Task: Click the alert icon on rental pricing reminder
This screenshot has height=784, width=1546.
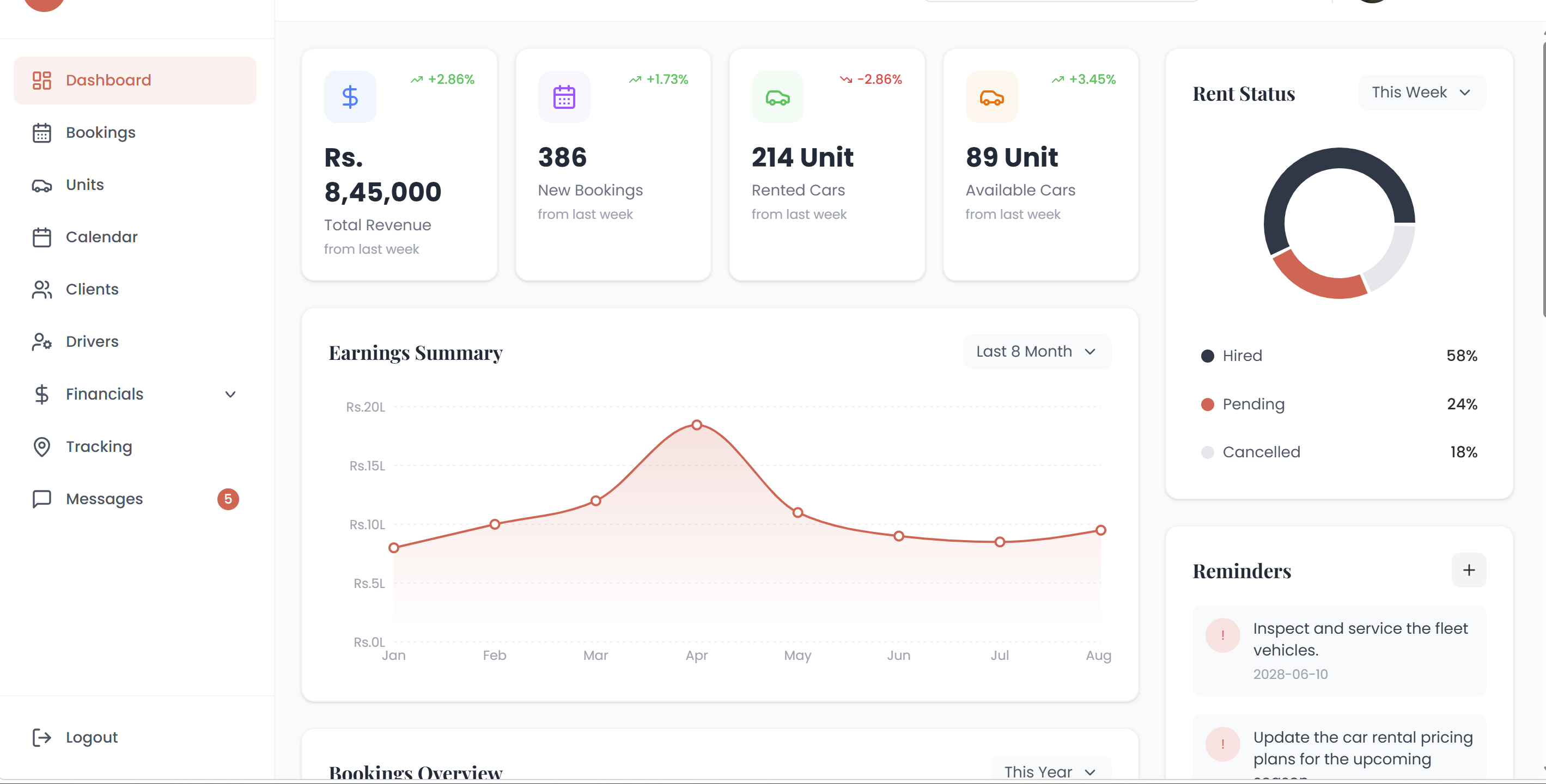Action: (x=1222, y=744)
